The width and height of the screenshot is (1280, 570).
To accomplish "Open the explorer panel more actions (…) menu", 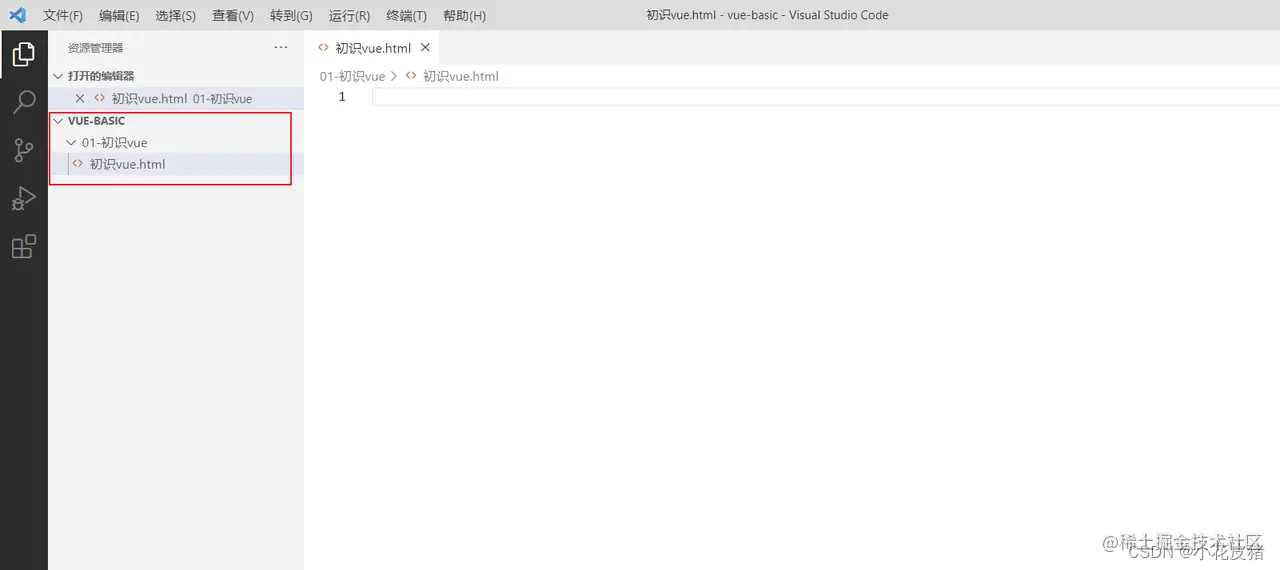I will coord(281,47).
